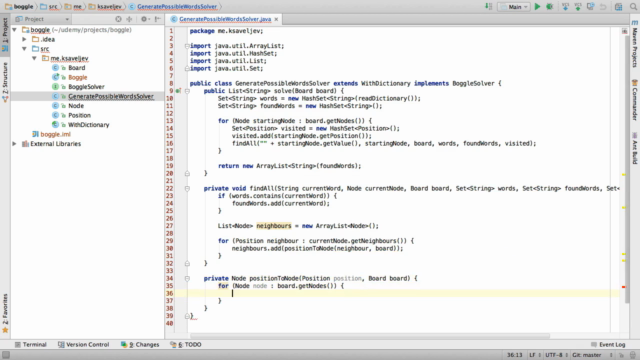Toggle tool window buttons icon in status bar corner

[x=6, y=355]
